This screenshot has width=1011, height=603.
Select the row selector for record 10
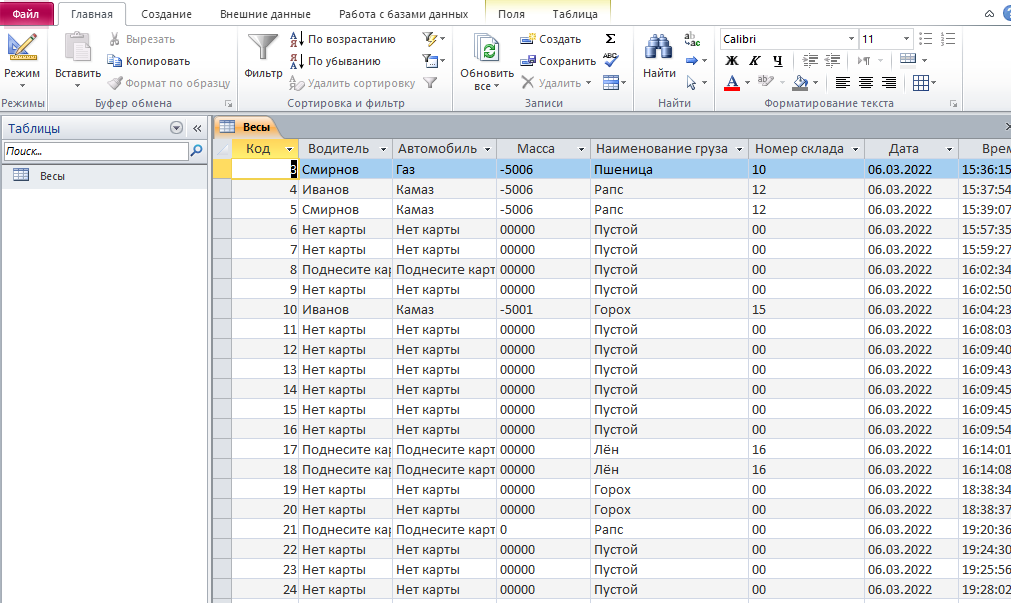222,310
